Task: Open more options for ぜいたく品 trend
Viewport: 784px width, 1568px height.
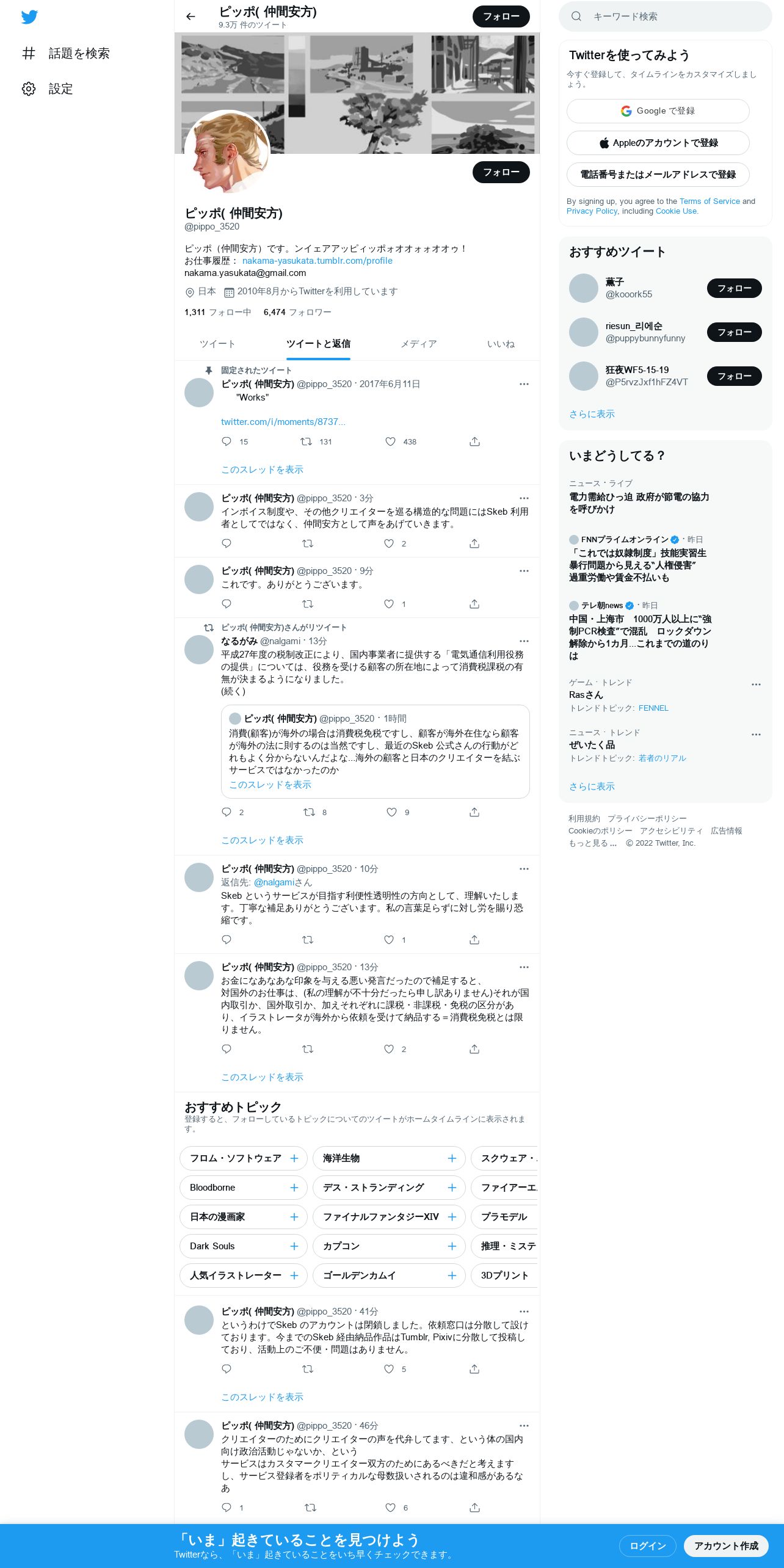Action: click(756, 735)
